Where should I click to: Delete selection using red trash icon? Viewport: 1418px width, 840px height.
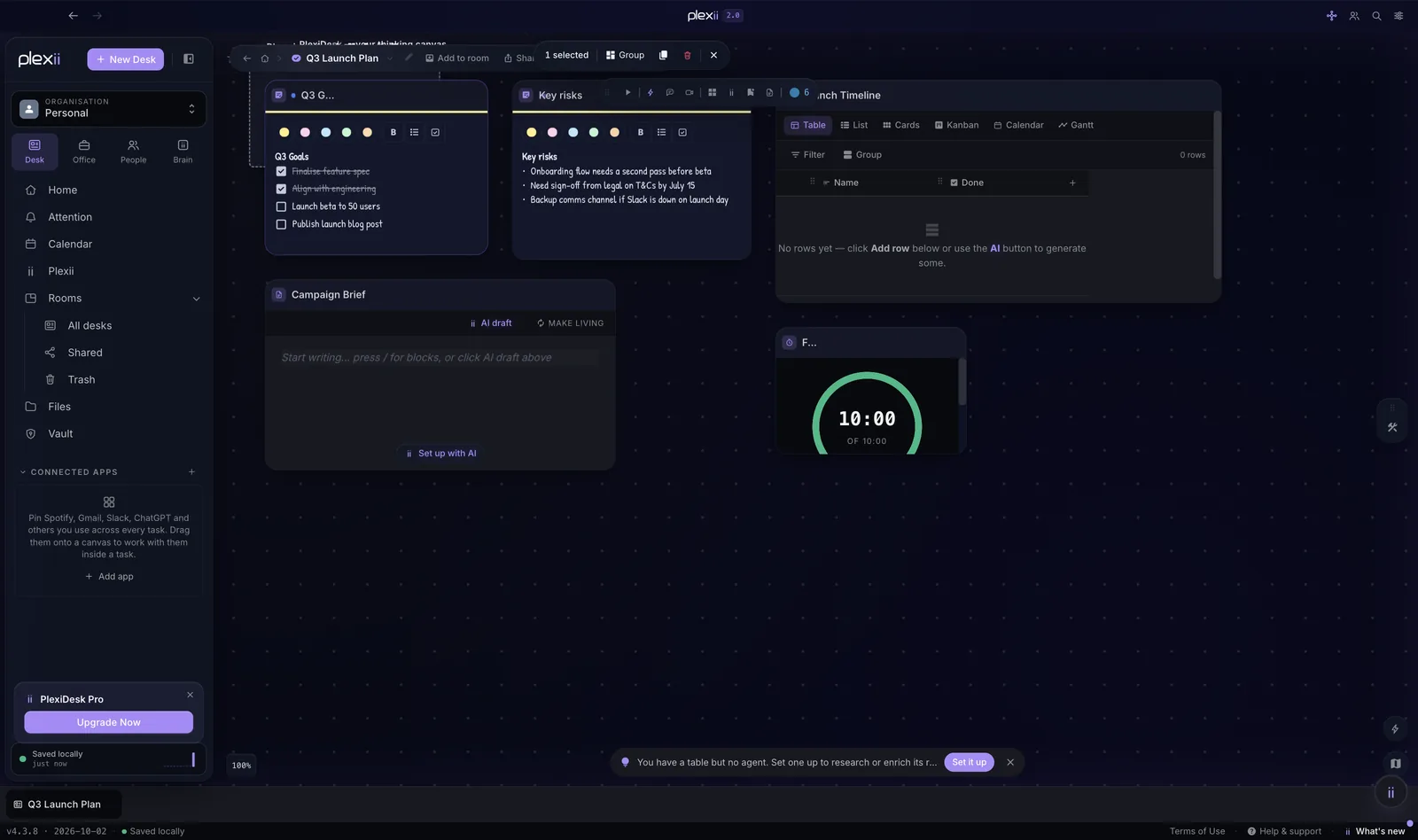point(687,55)
